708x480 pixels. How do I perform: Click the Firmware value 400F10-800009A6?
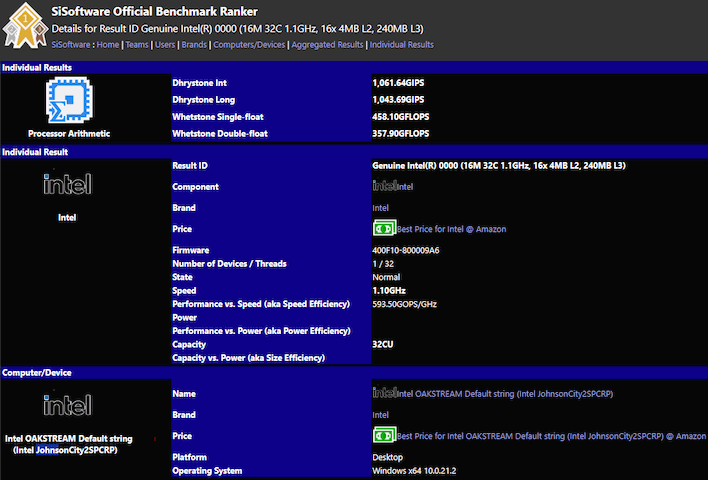(405, 250)
